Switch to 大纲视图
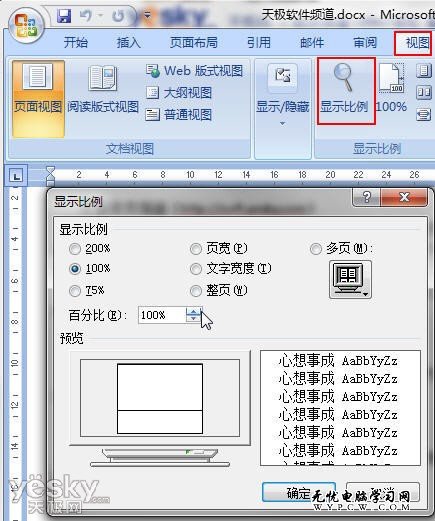The width and height of the screenshot is (435, 521). pyautogui.click(x=179, y=93)
